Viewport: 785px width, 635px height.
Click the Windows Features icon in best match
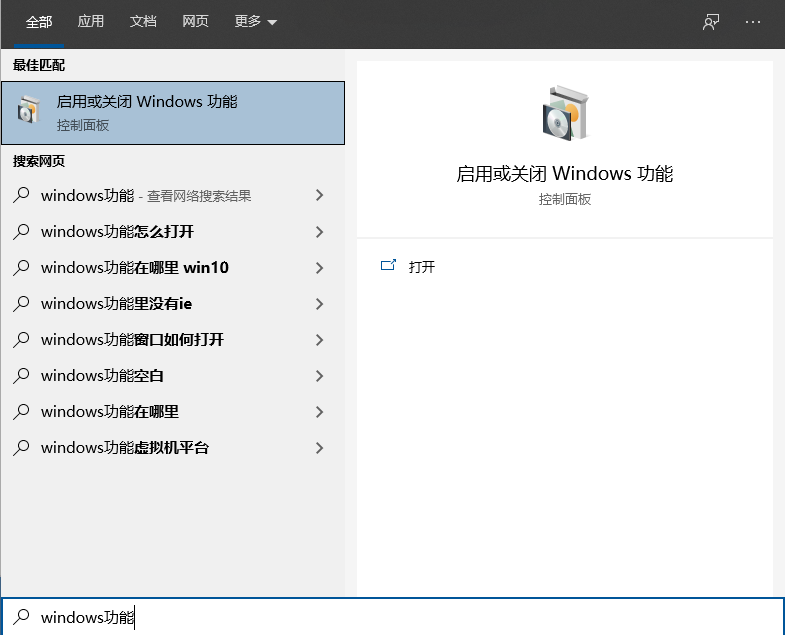pyautogui.click(x=29, y=112)
